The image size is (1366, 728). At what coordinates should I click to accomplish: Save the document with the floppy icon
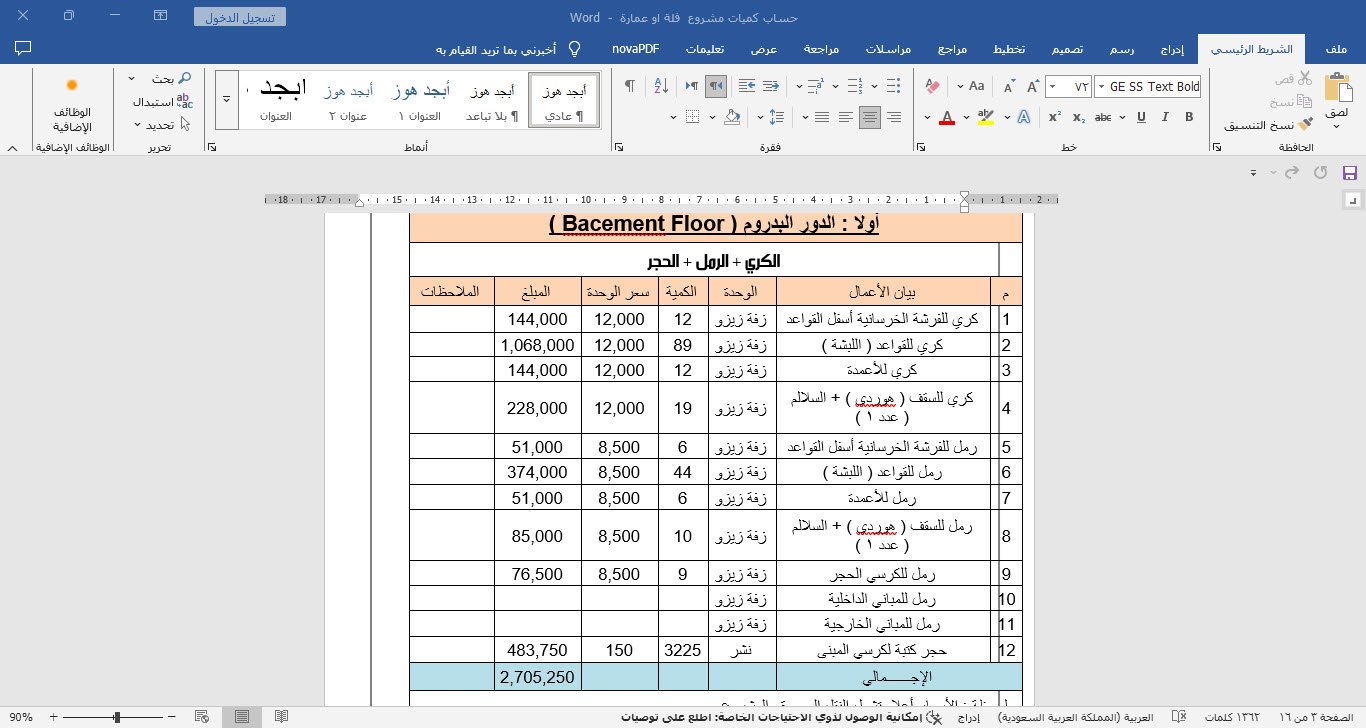(1348, 172)
